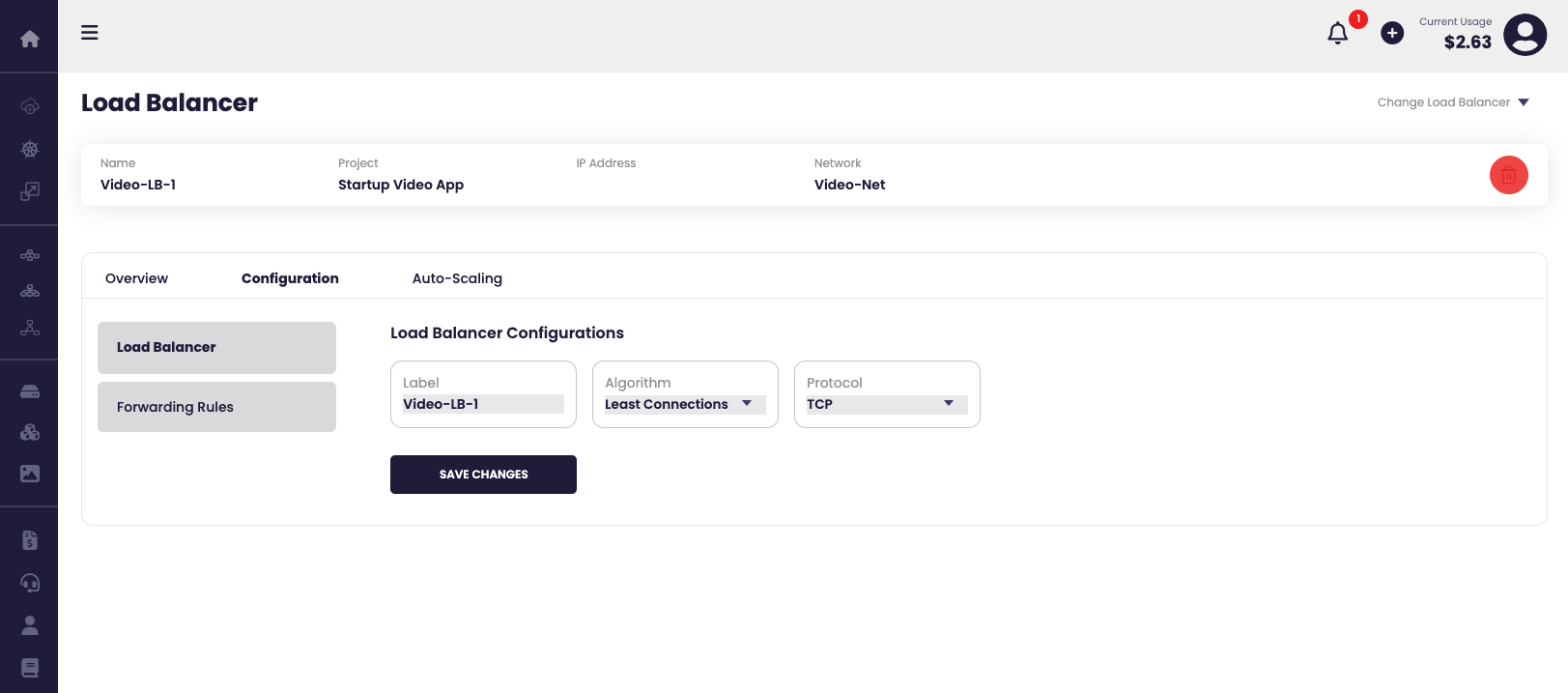The width and height of the screenshot is (1568, 693).
Task: Open the notifications bell
Action: (x=1338, y=34)
